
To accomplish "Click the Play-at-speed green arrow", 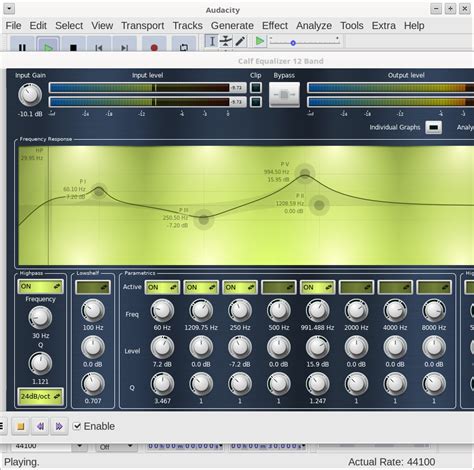I will [260, 41].
